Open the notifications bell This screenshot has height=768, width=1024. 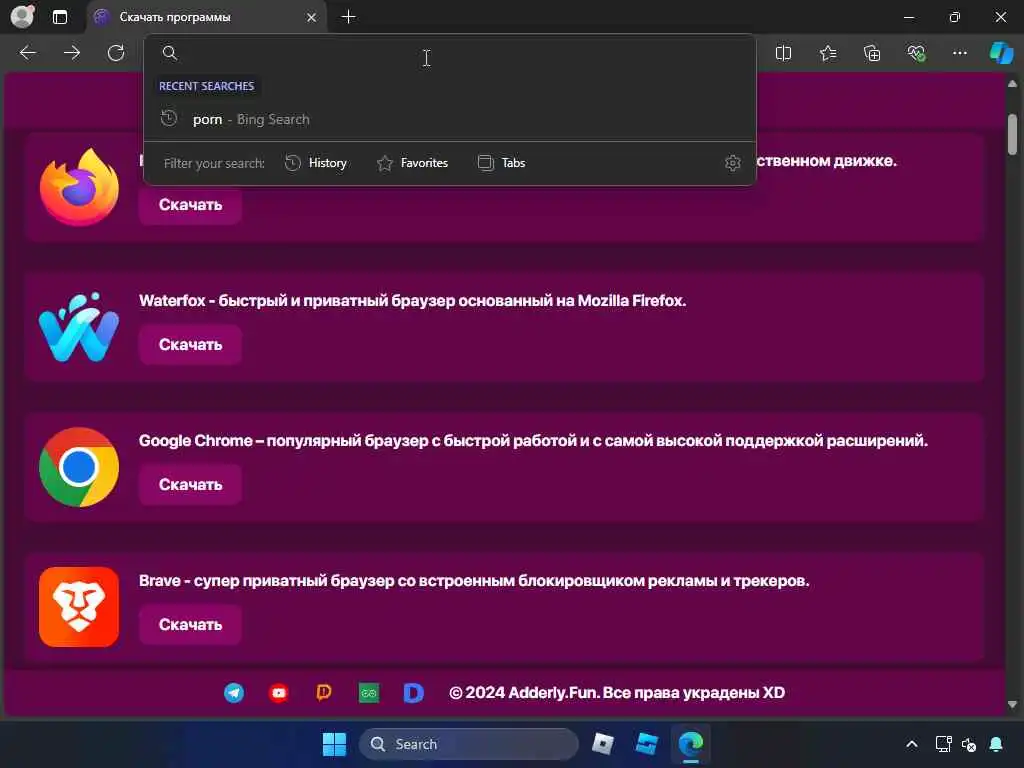996,744
